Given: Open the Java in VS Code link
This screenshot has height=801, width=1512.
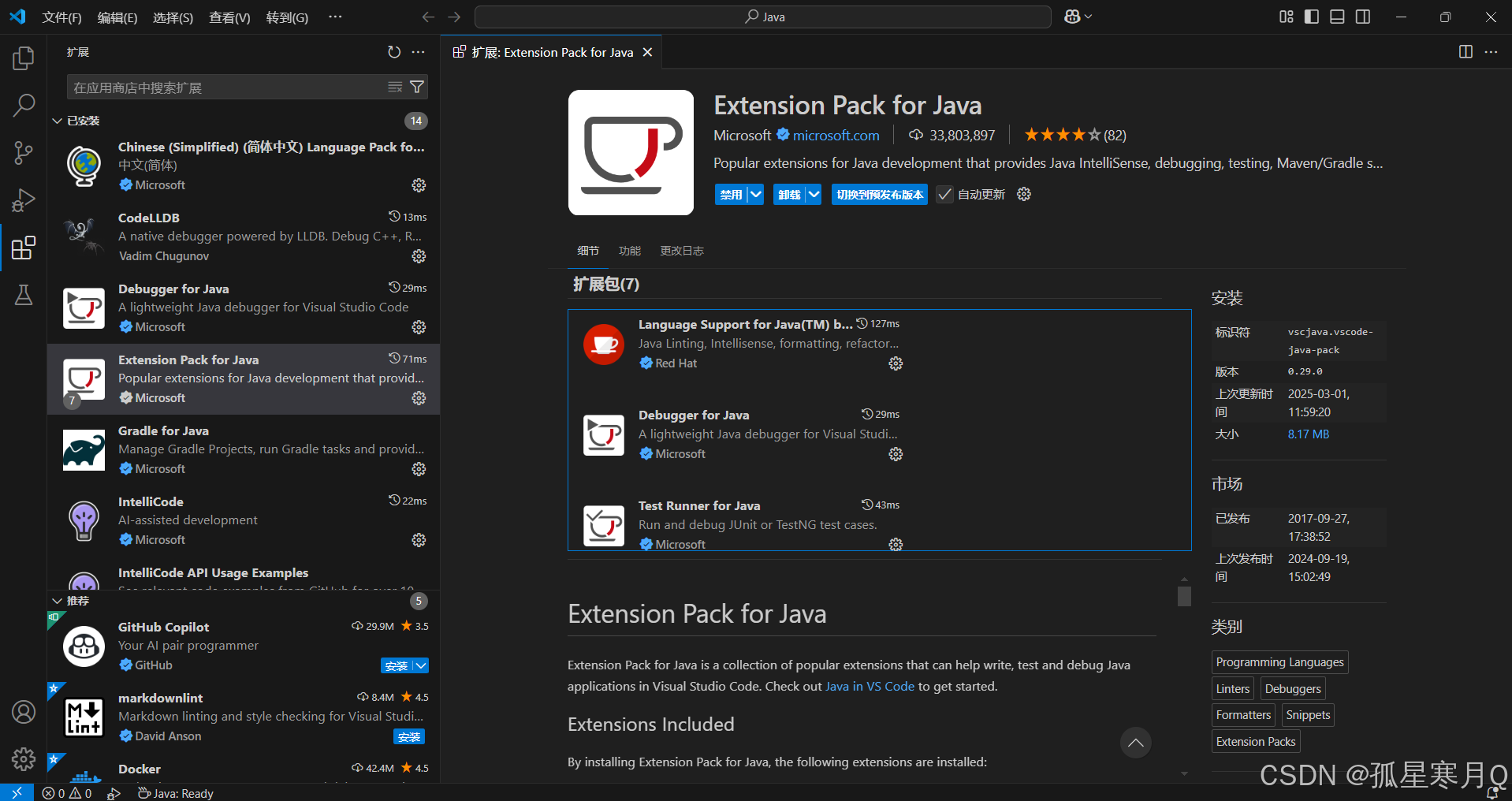Looking at the screenshot, I should click(x=870, y=687).
